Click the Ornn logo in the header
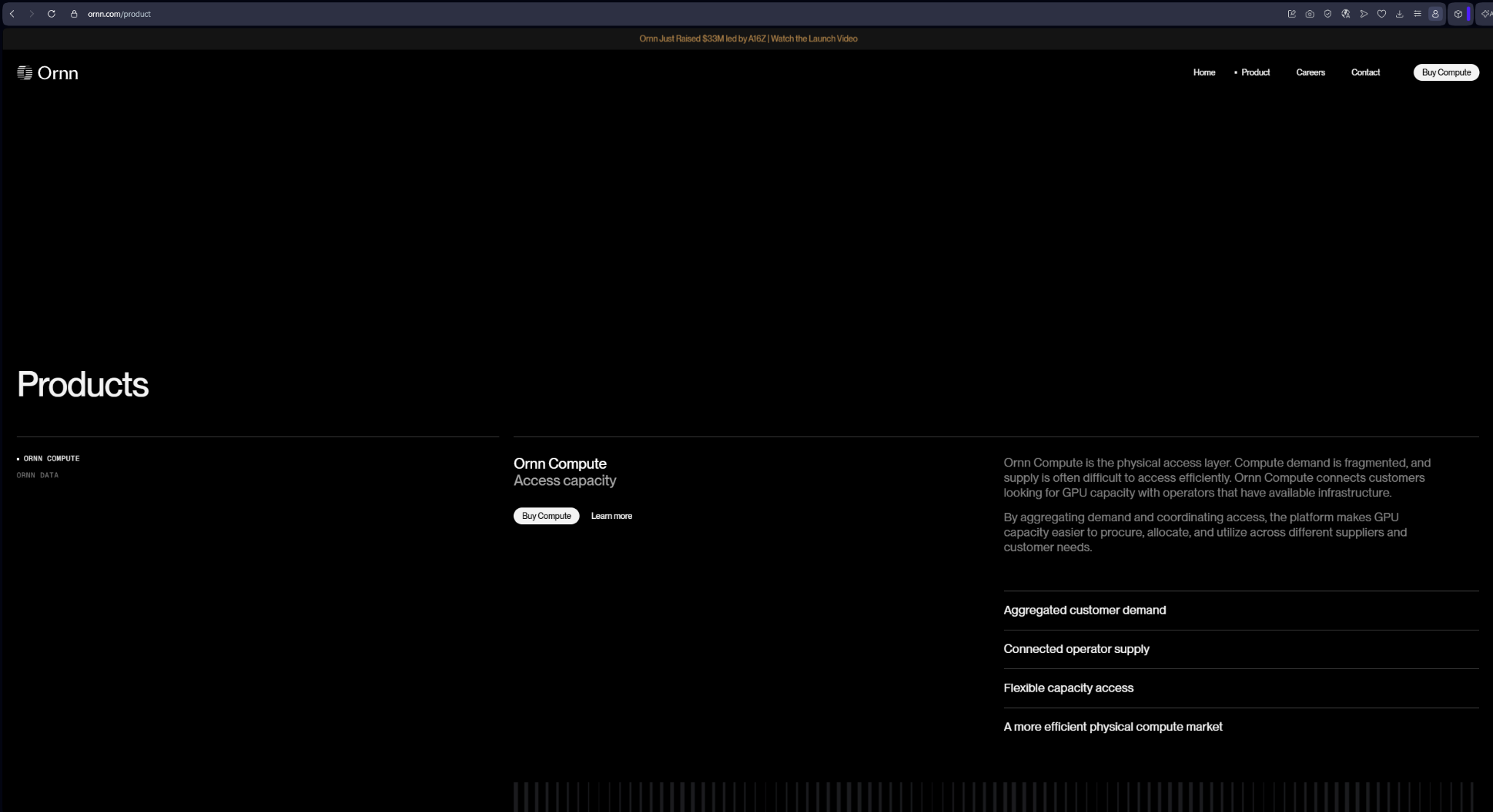Image resolution: width=1493 pixels, height=812 pixels. [47, 73]
